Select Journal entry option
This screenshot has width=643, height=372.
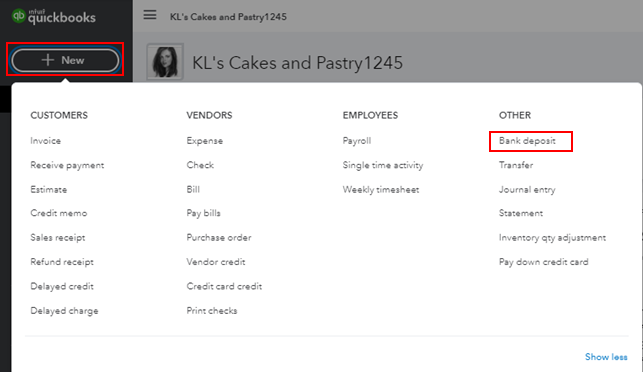pyautogui.click(x=527, y=189)
